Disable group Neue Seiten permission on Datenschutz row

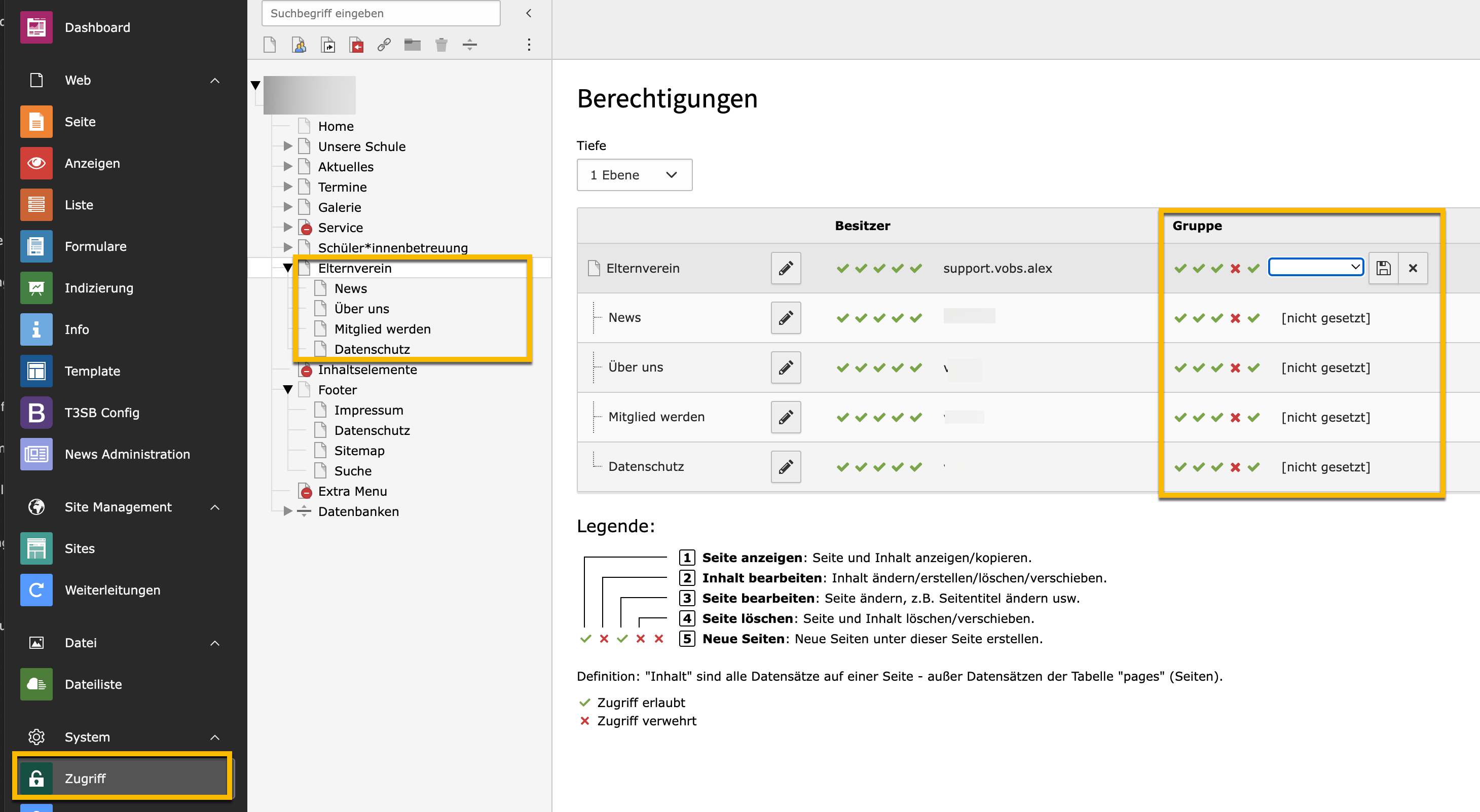click(x=1254, y=467)
